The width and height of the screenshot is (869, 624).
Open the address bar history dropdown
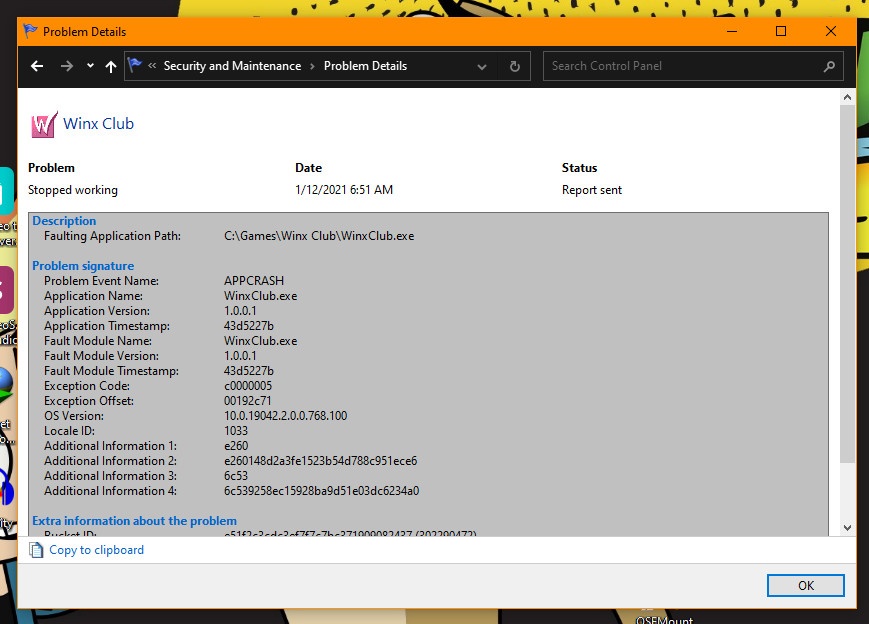coord(482,67)
